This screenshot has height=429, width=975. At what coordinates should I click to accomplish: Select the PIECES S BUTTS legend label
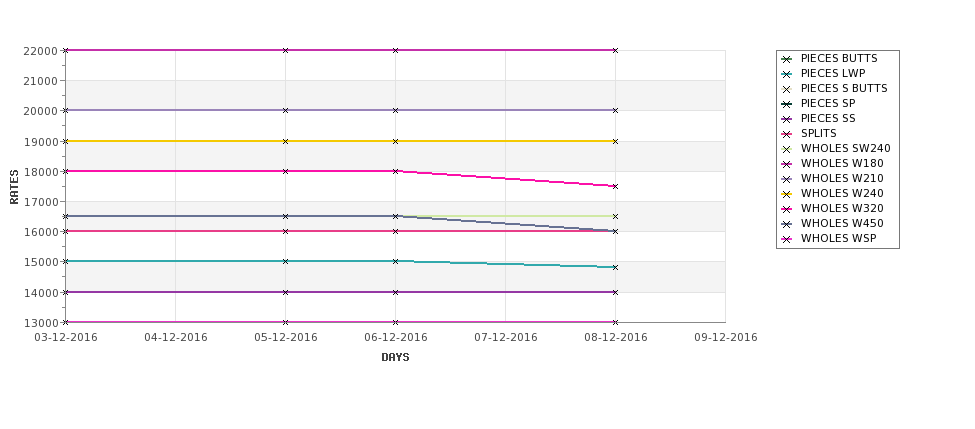point(844,88)
